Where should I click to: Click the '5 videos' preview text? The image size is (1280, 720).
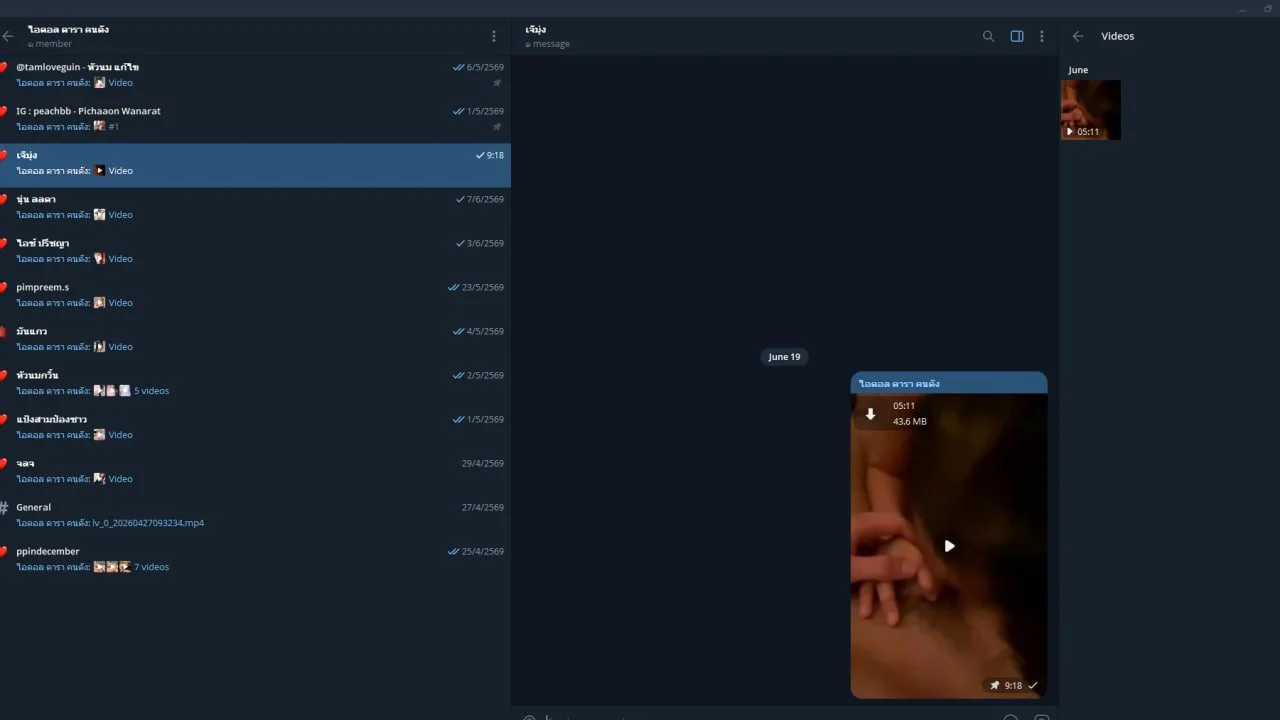pos(151,391)
